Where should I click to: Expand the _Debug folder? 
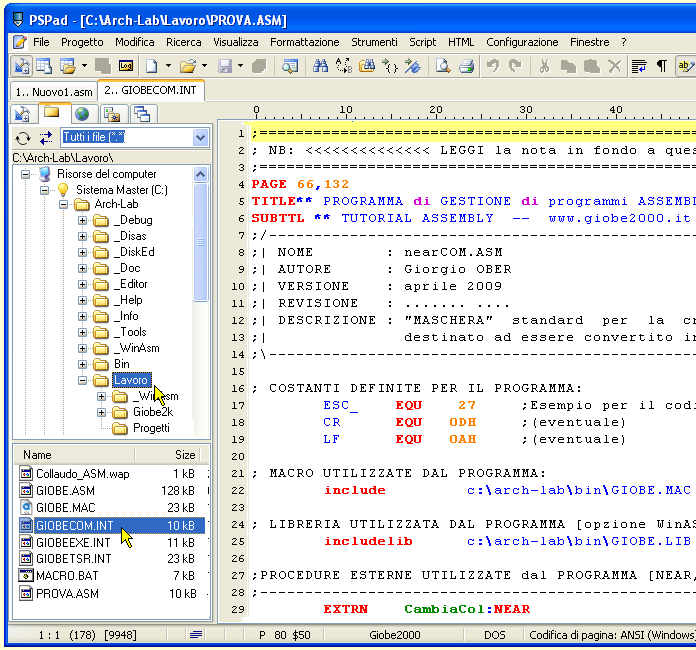pyautogui.click(x=83, y=220)
